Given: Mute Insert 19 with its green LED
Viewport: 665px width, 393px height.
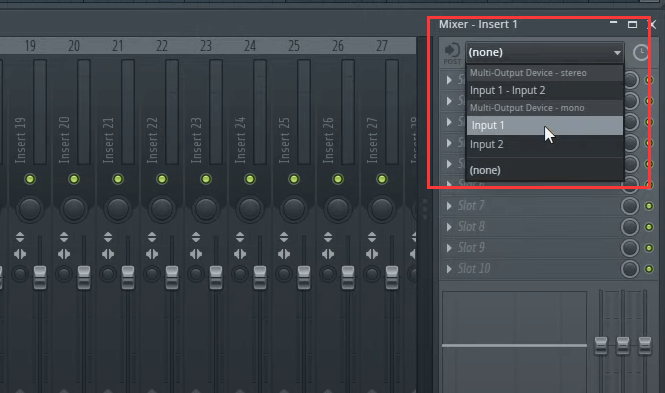Looking at the screenshot, I should tap(30, 179).
